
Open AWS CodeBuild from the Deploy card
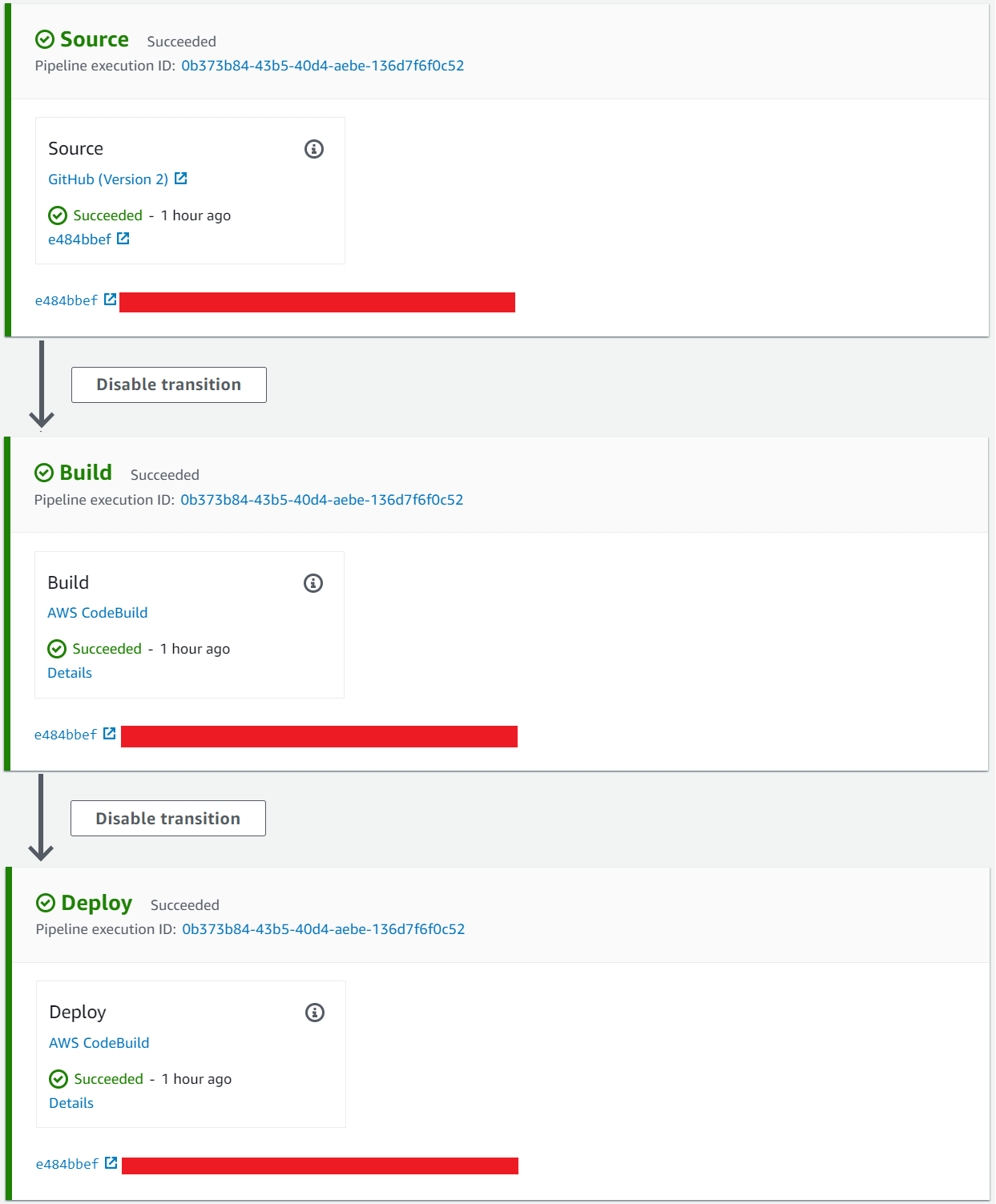(x=99, y=1042)
